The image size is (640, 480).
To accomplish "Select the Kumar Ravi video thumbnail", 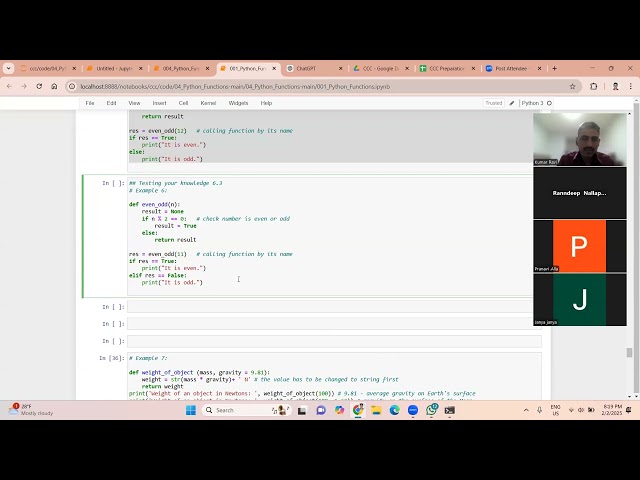I will (580, 139).
